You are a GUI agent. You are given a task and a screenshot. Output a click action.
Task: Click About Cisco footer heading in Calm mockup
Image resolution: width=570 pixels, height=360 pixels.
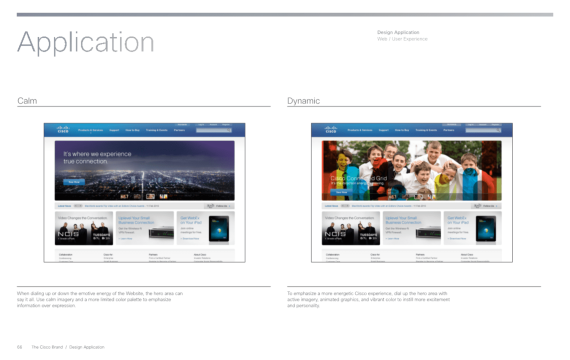click(200, 255)
